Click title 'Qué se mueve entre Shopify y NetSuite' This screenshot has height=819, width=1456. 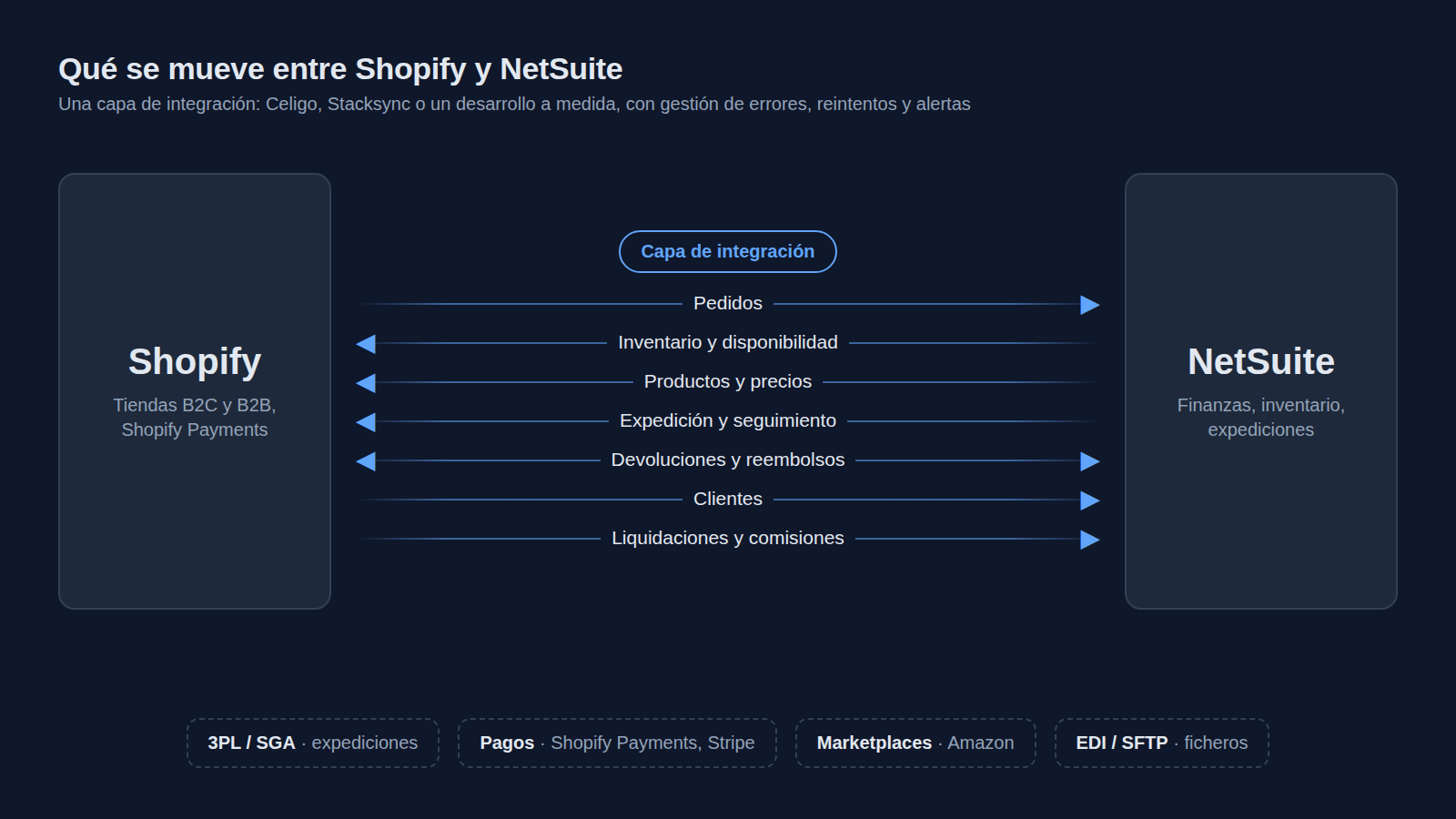(x=340, y=69)
